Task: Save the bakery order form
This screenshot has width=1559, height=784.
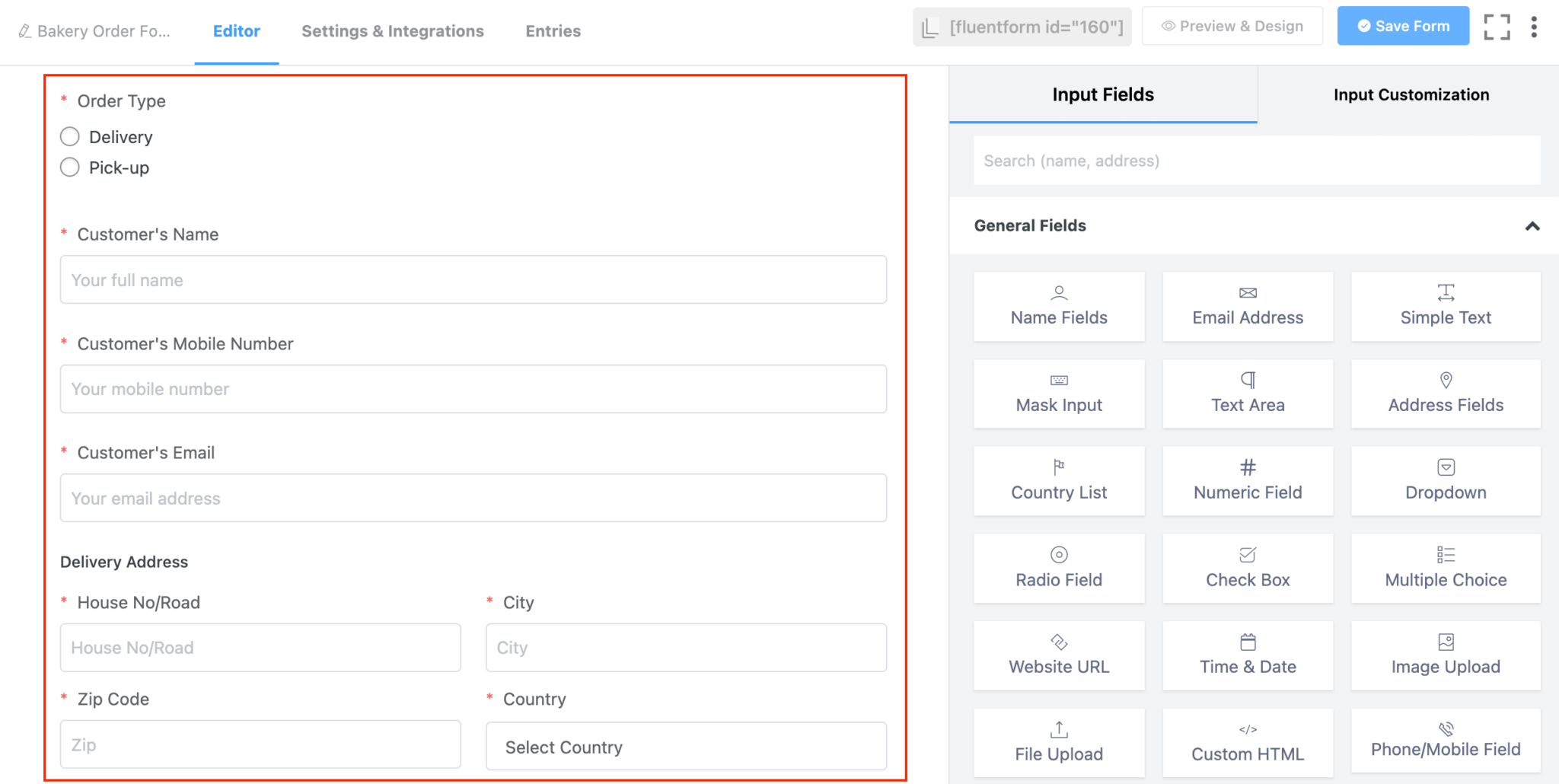Action: coord(1403,25)
